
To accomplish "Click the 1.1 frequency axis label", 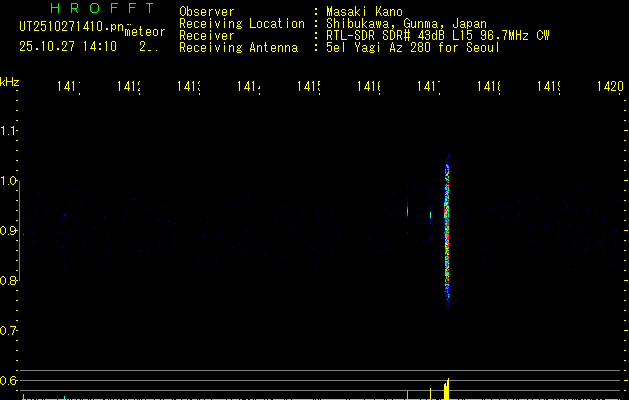I will tap(8, 131).
